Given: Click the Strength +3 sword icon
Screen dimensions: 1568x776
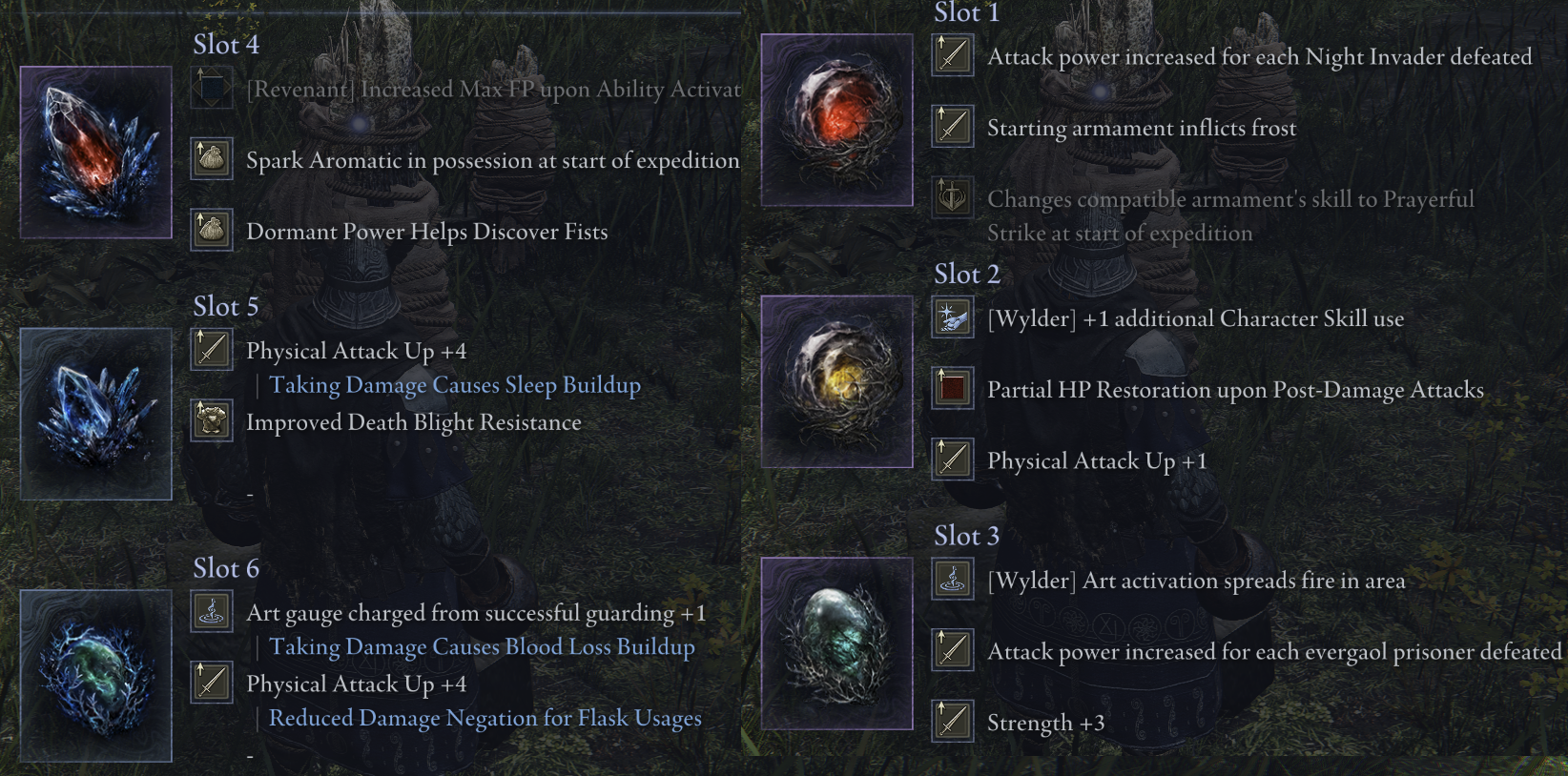Looking at the screenshot, I should point(953,722).
